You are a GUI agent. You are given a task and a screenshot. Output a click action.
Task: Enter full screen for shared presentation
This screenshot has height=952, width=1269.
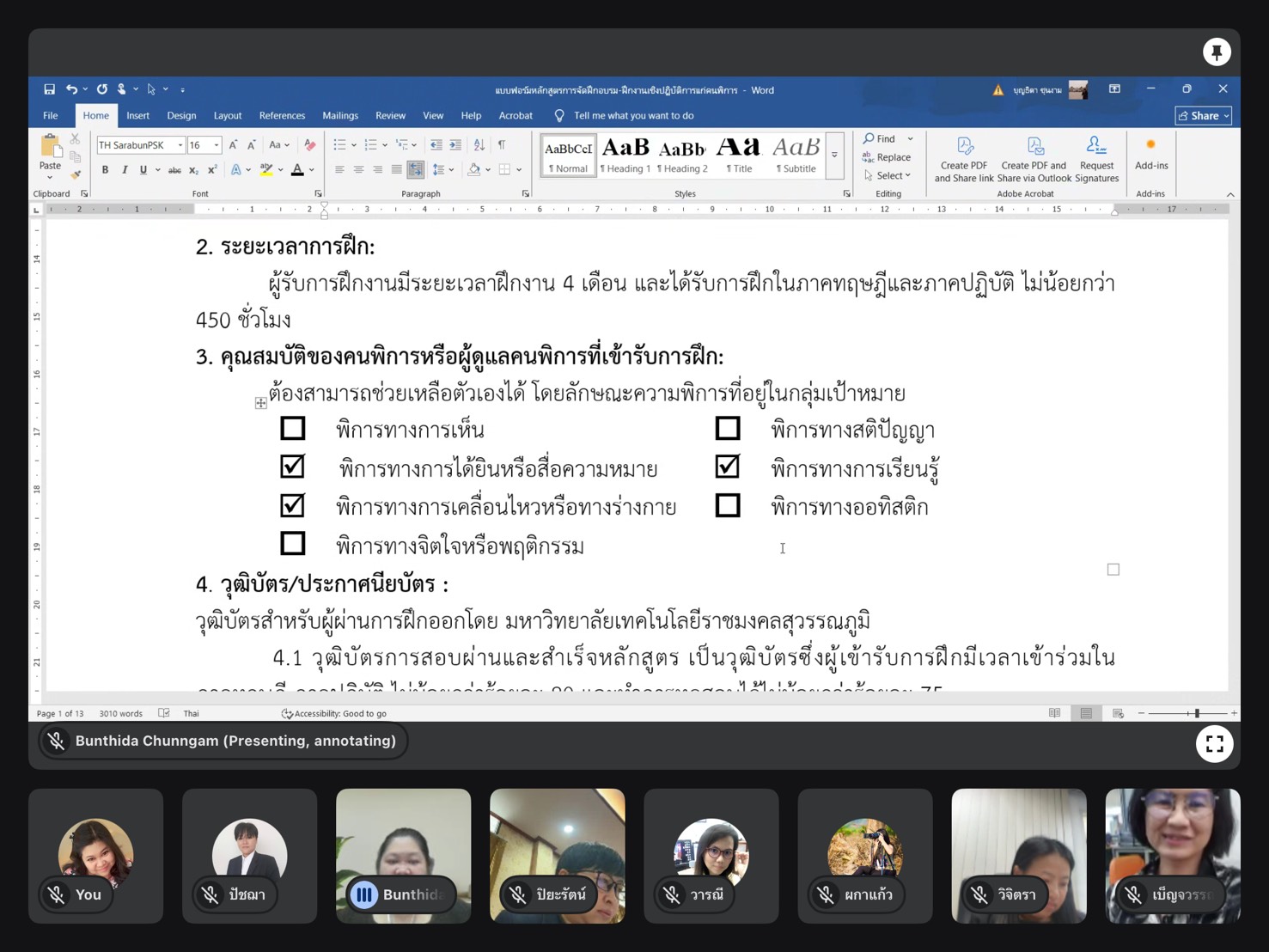[1214, 744]
